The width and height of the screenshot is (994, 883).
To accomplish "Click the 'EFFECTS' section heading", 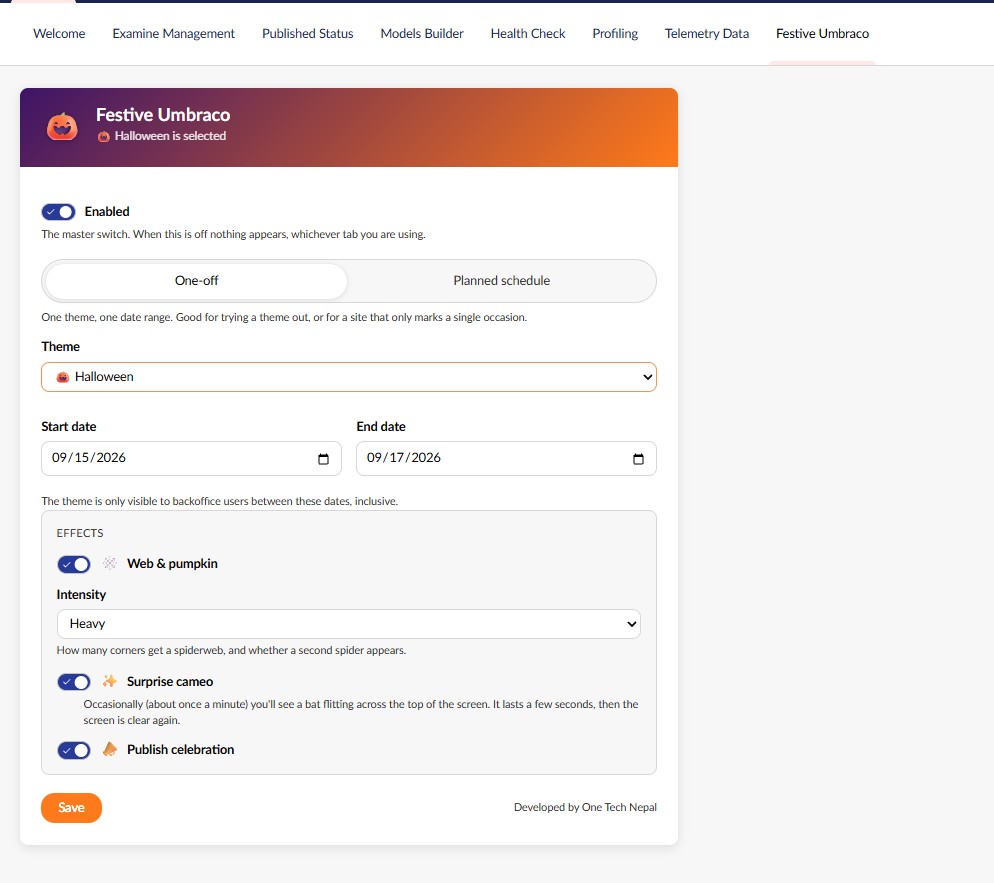I will 80,533.
